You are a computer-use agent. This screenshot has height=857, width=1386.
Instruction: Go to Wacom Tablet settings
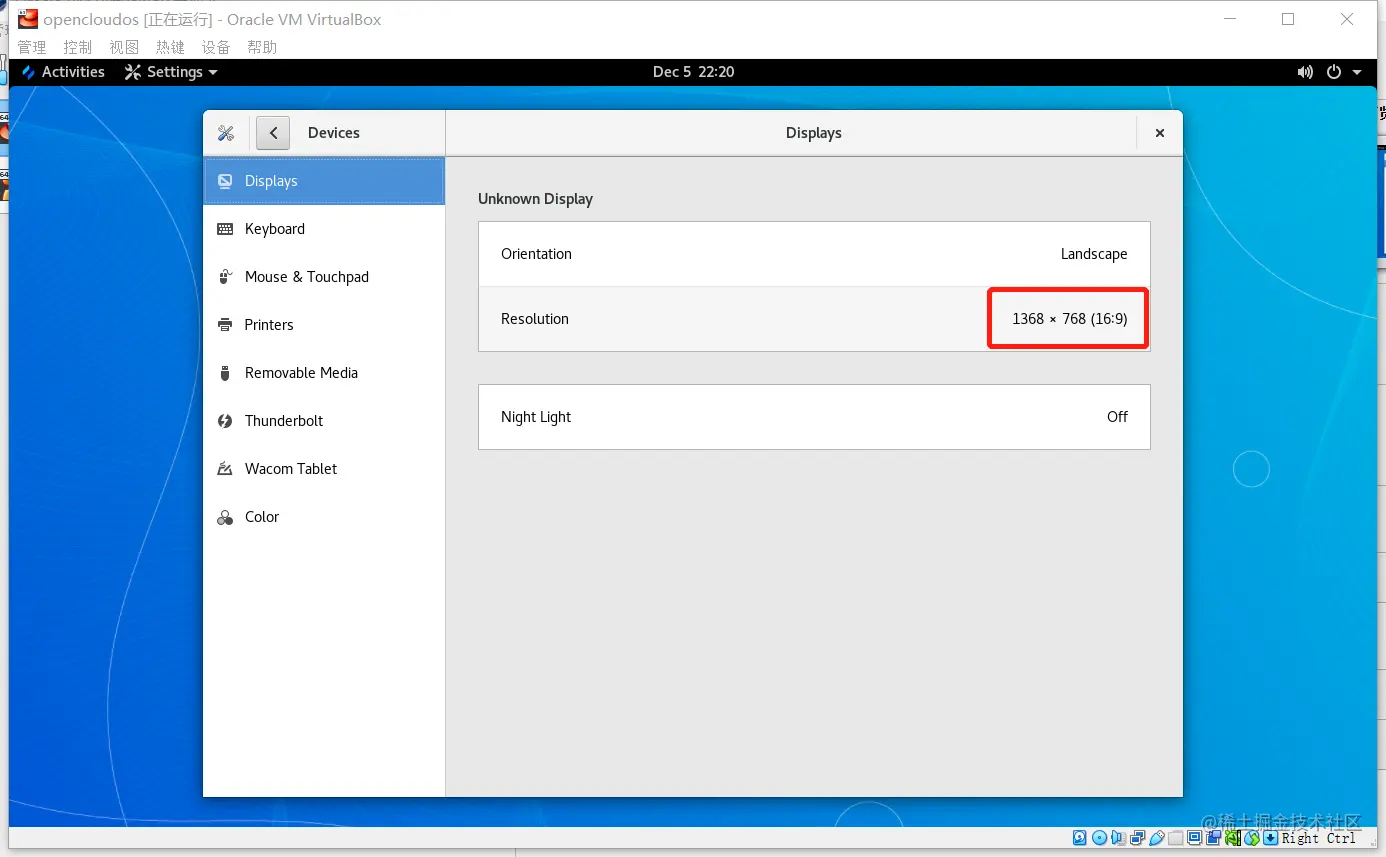pos(324,469)
